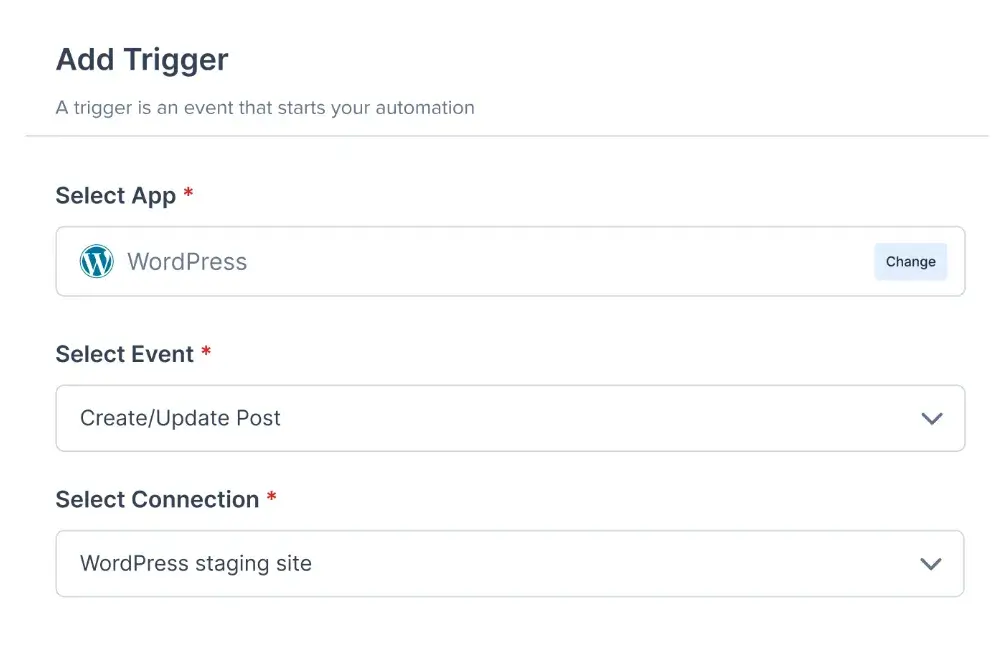Screen dimensions: 1005x647
Task: Click the Select Event label
Action: [125, 353]
